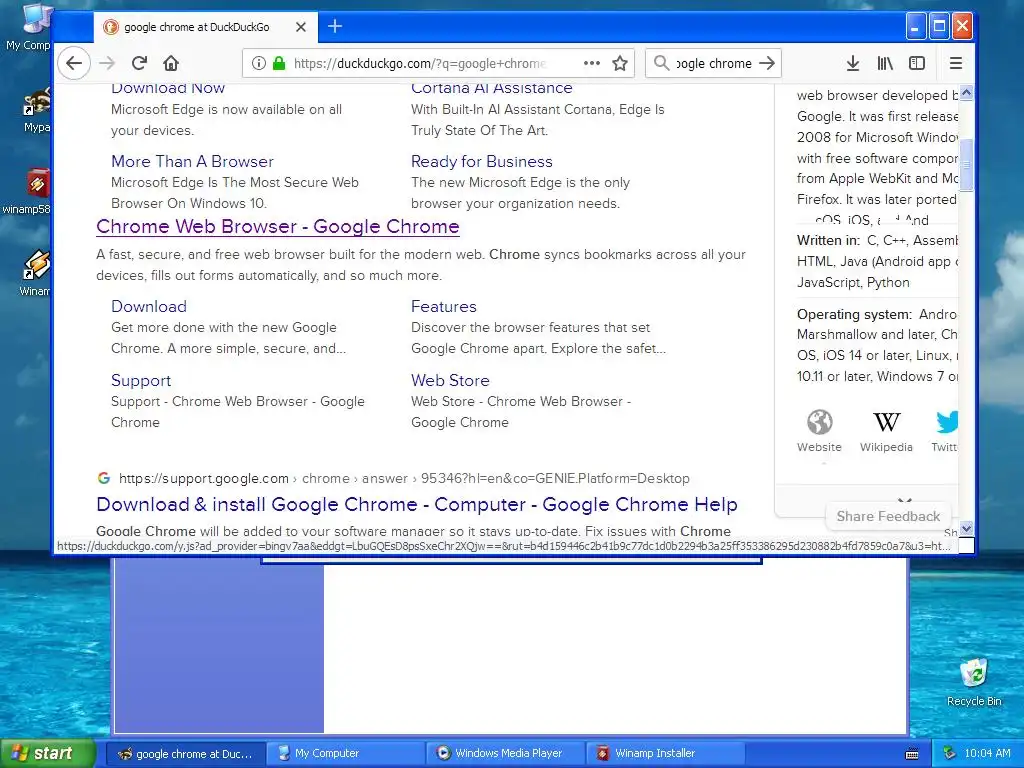Screen dimensions: 1024x768
Task: Open the Support sublink
Action: tap(141, 381)
